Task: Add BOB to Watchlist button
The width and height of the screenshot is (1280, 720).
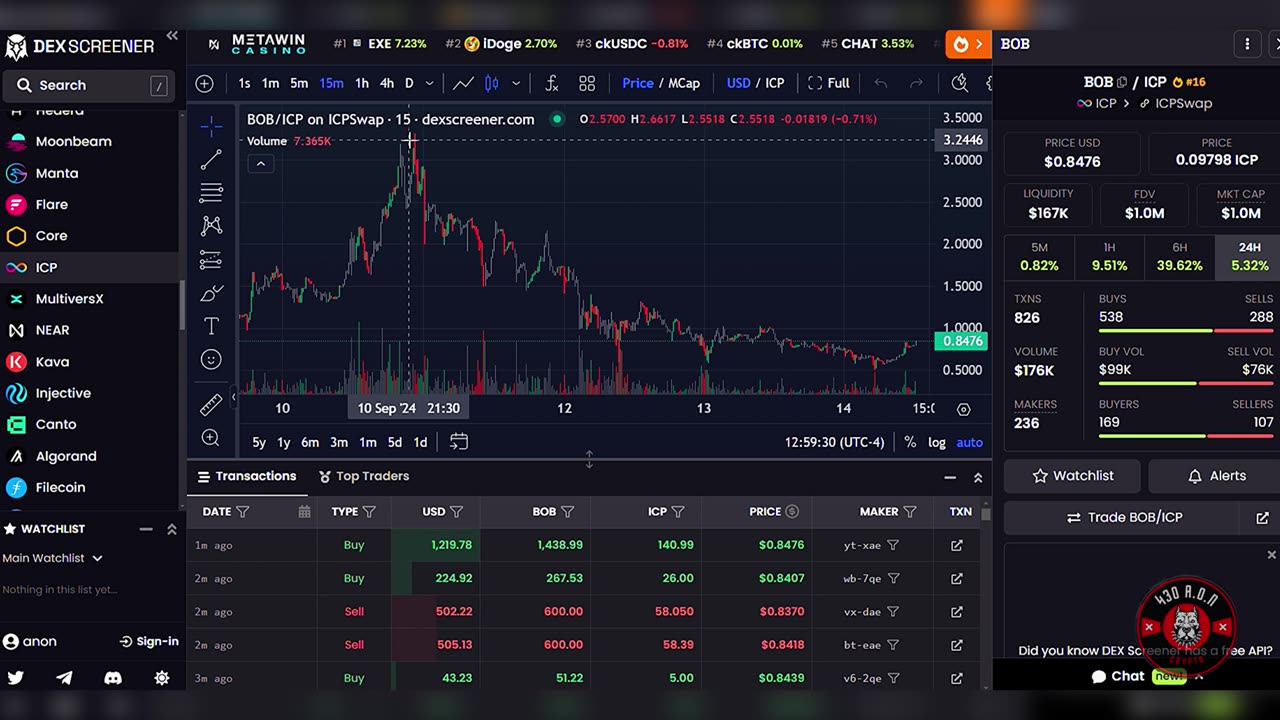Action: pos(1072,476)
